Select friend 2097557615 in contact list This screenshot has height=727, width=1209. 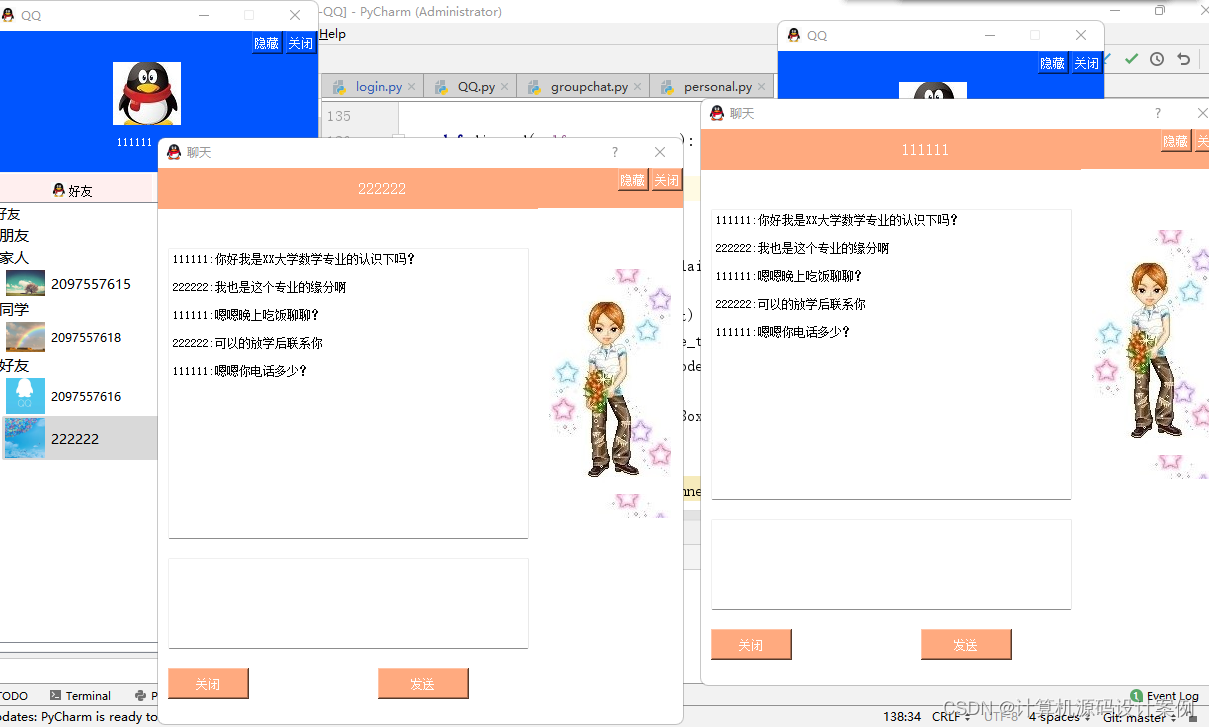point(78,284)
